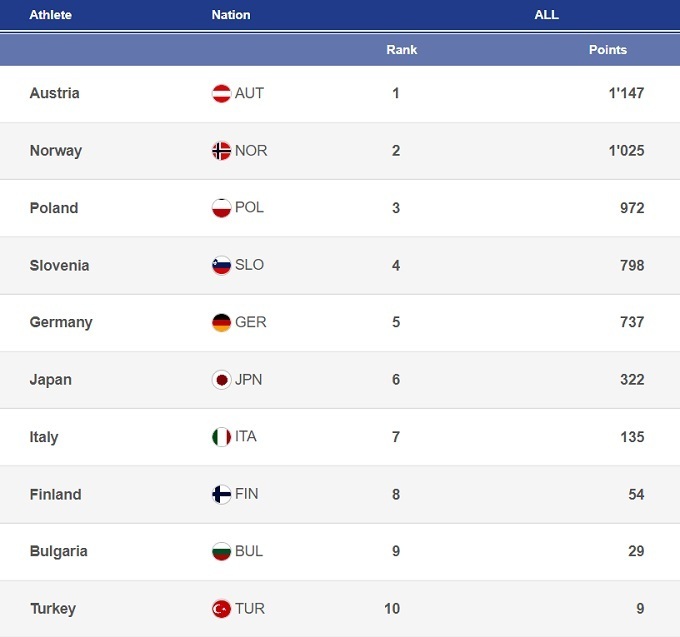Click the Turkey flag icon
The width and height of the screenshot is (680, 637).
tap(221, 609)
